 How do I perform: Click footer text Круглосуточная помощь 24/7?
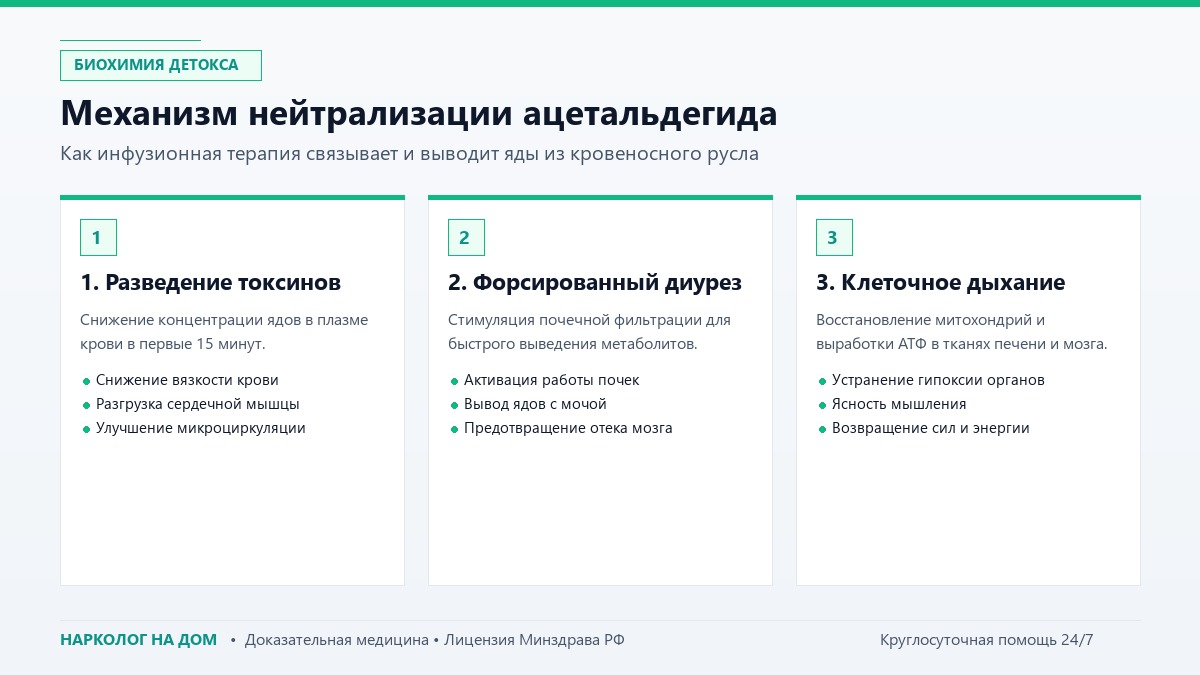[x=987, y=640]
